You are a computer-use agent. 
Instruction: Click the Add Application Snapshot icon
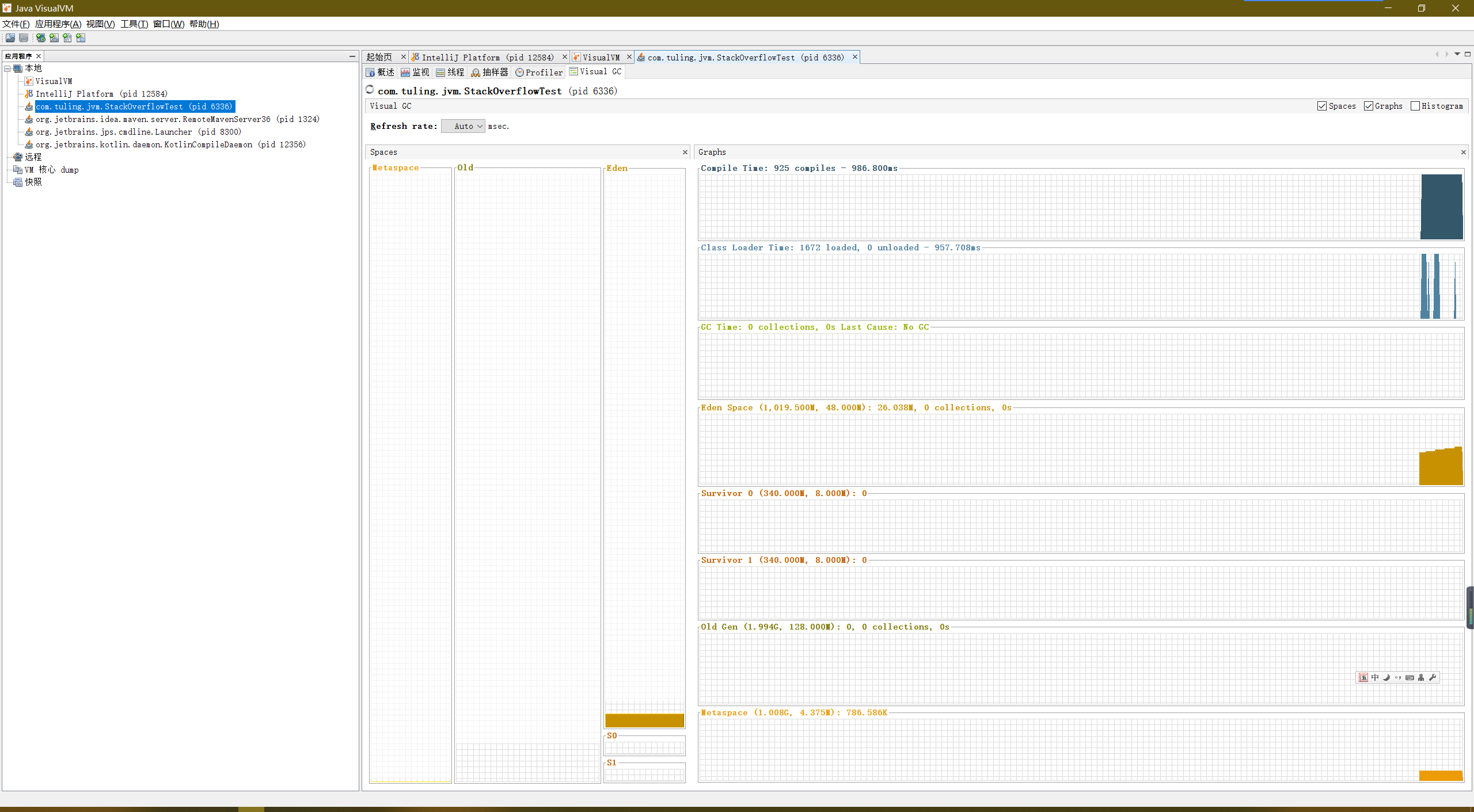point(81,38)
